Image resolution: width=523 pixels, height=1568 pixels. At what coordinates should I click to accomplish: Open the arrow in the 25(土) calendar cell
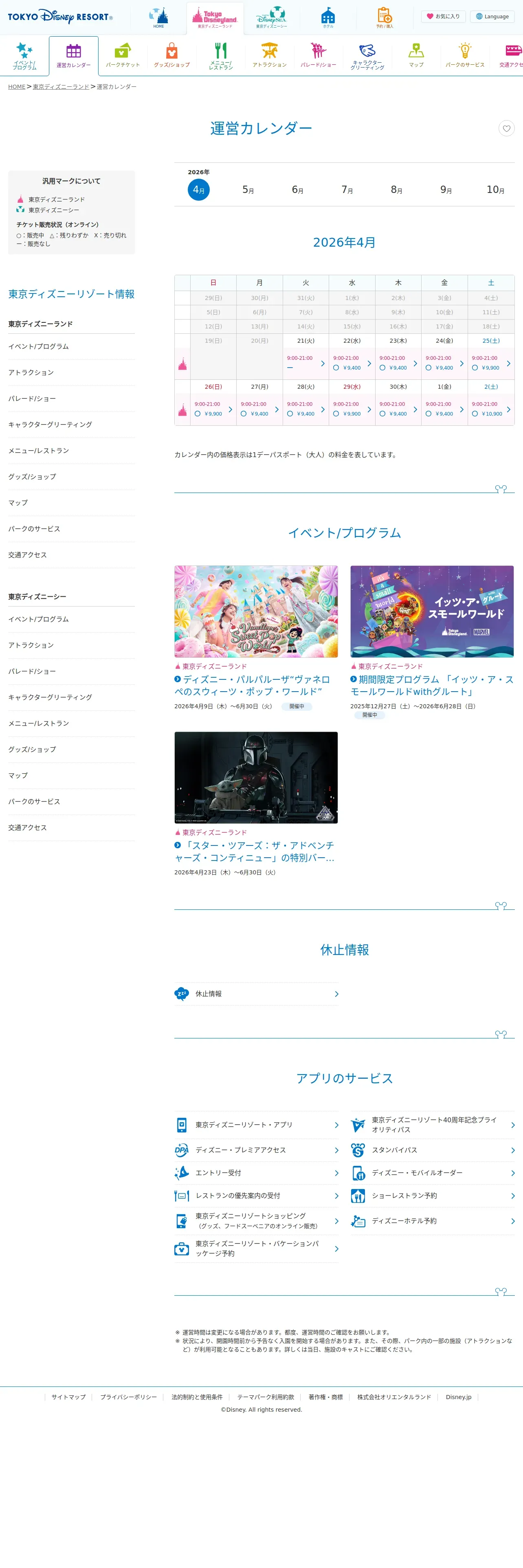[508, 364]
